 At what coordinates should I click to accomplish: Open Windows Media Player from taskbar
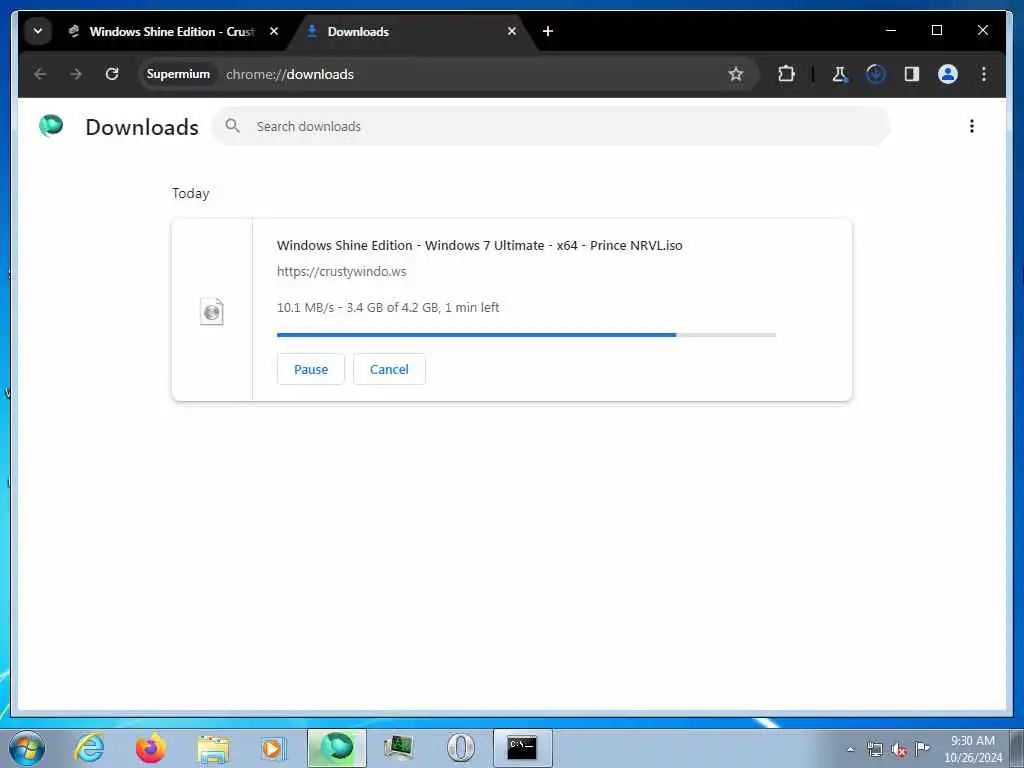(x=274, y=748)
